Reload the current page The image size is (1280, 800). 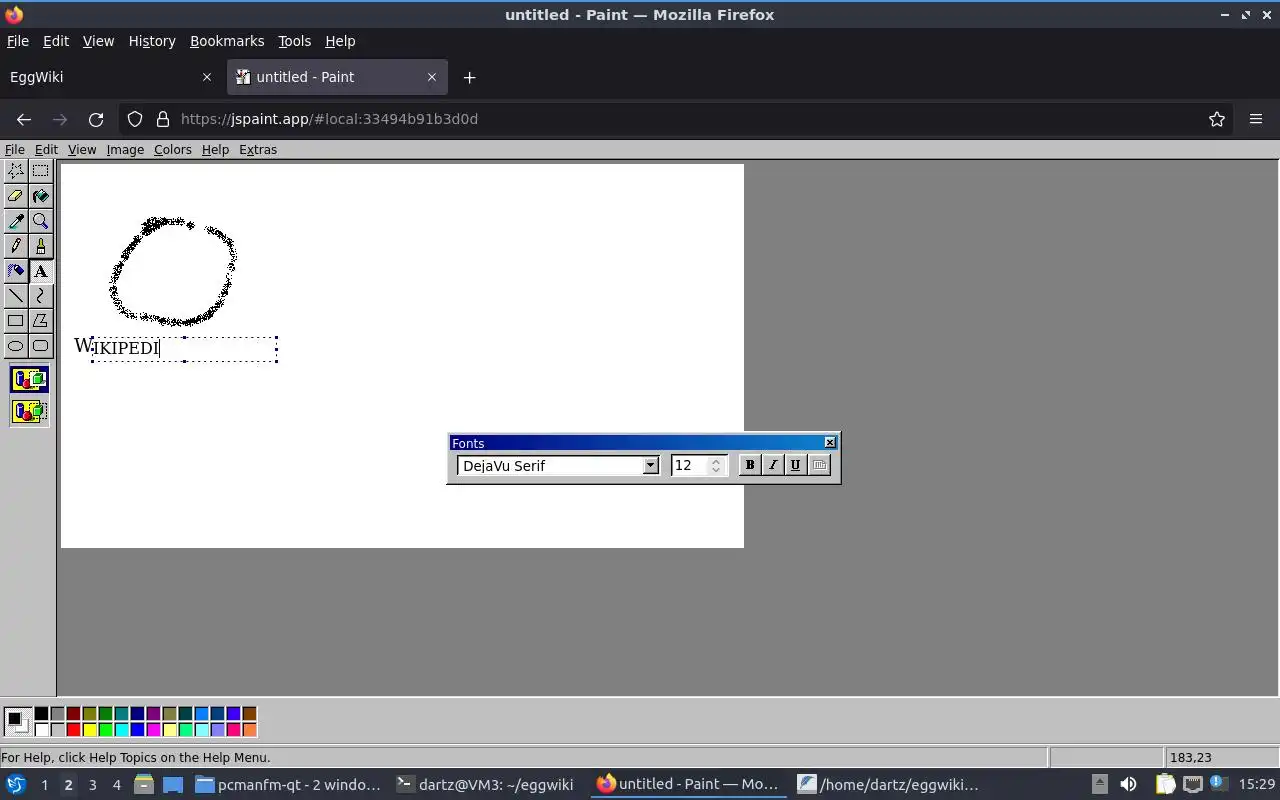[96, 119]
